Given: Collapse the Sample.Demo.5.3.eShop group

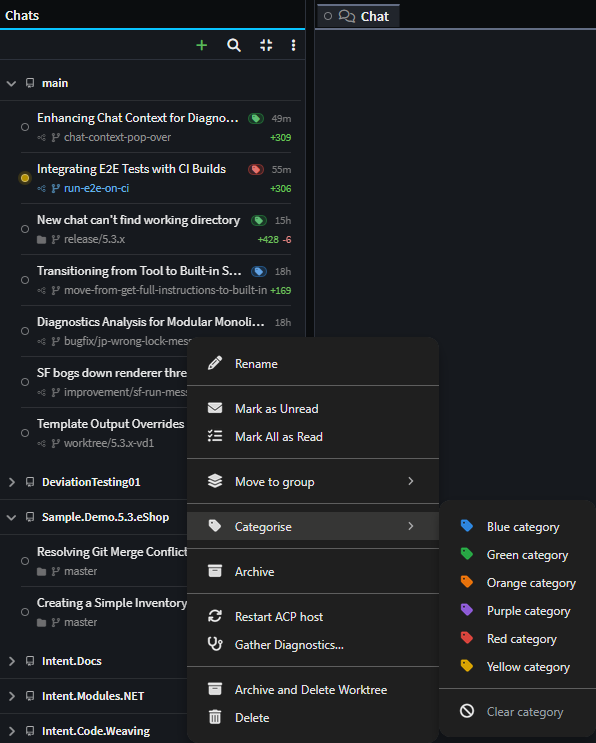Looking at the screenshot, I should tap(11, 517).
